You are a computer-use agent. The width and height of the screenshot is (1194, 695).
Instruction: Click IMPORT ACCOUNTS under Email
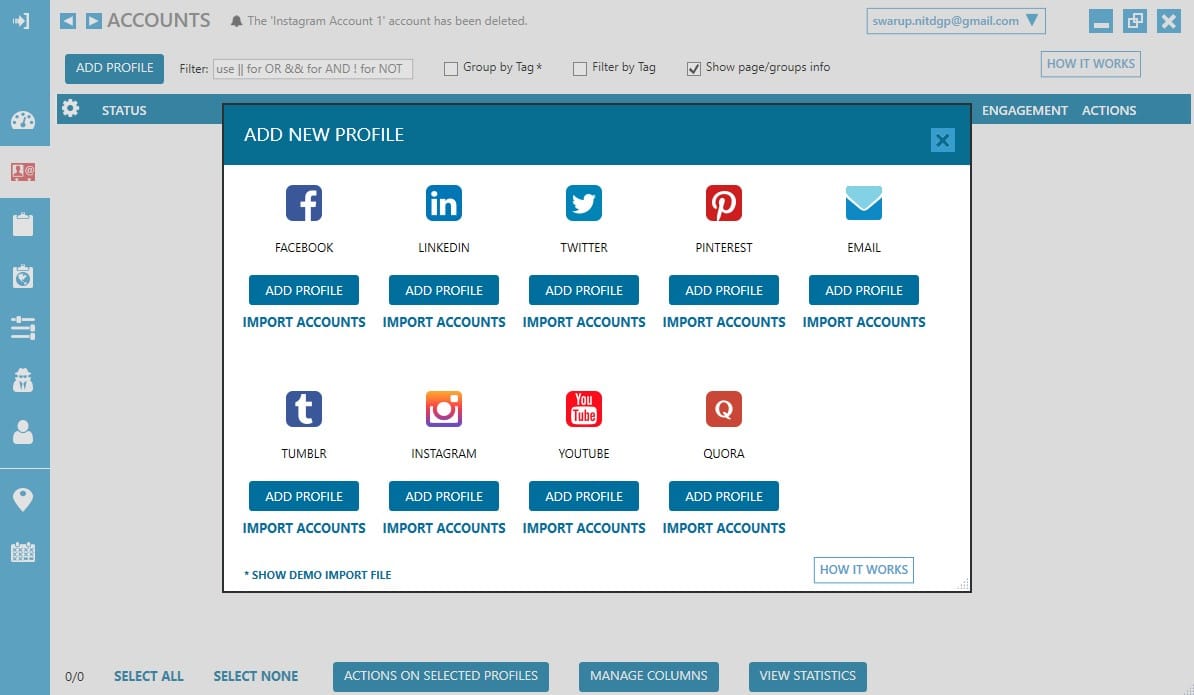[864, 322]
